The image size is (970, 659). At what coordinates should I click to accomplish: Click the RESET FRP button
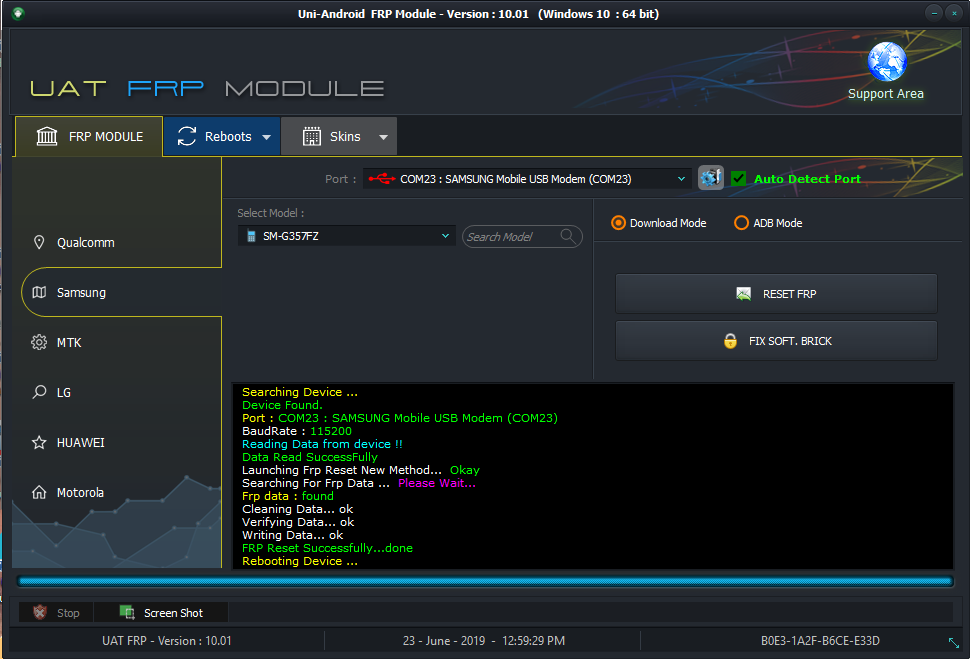click(776, 294)
